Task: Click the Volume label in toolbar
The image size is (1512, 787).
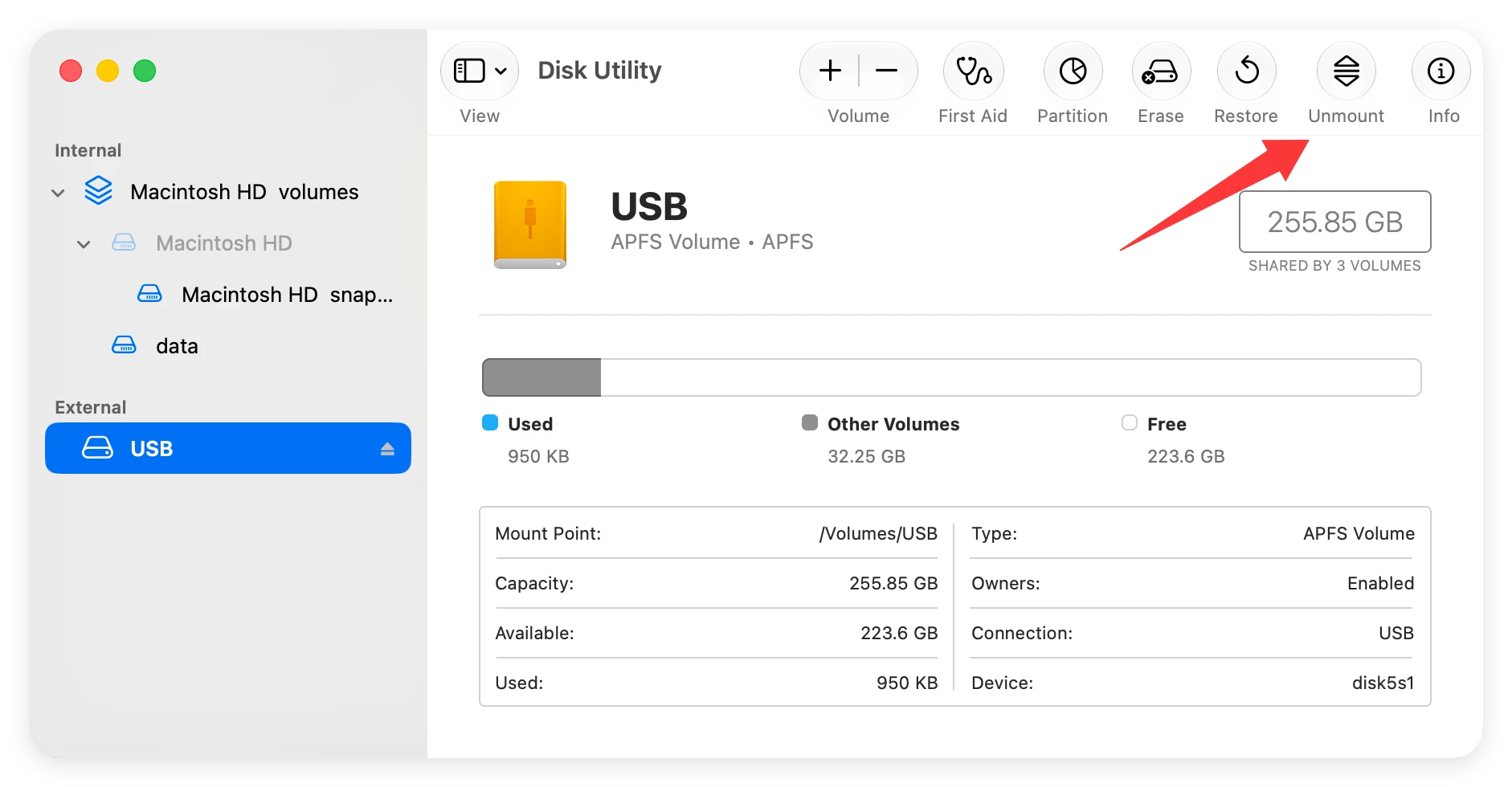Action: (x=859, y=116)
